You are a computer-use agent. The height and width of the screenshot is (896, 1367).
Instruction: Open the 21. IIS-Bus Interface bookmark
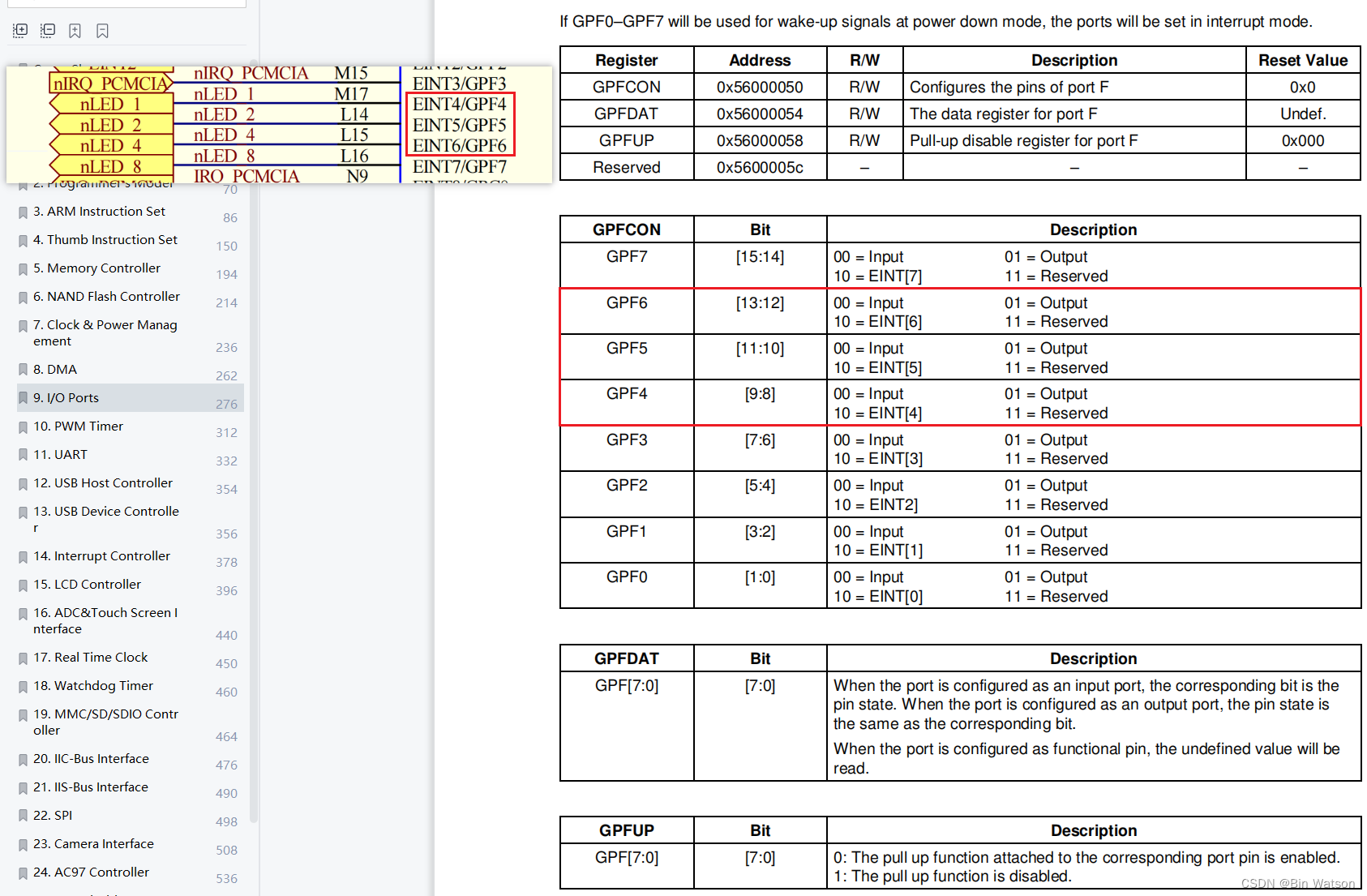coord(91,787)
